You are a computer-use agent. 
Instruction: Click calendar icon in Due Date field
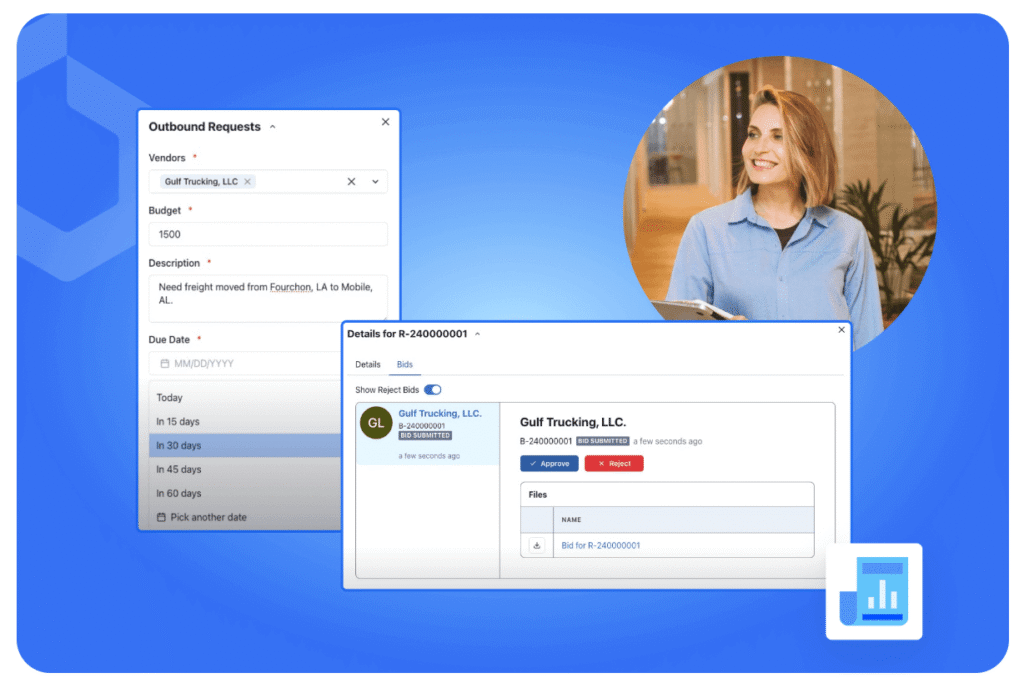(165, 364)
